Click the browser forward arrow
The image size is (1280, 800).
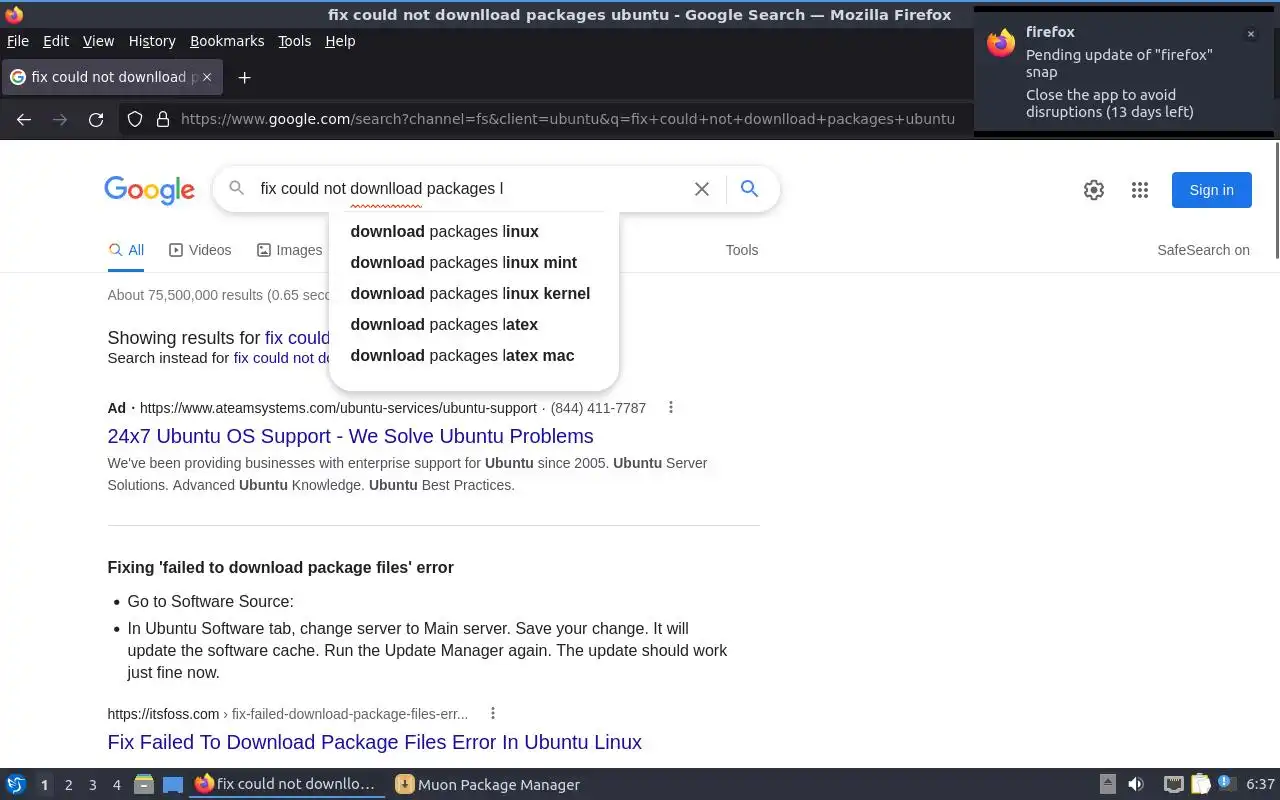[x=60, y=119]
